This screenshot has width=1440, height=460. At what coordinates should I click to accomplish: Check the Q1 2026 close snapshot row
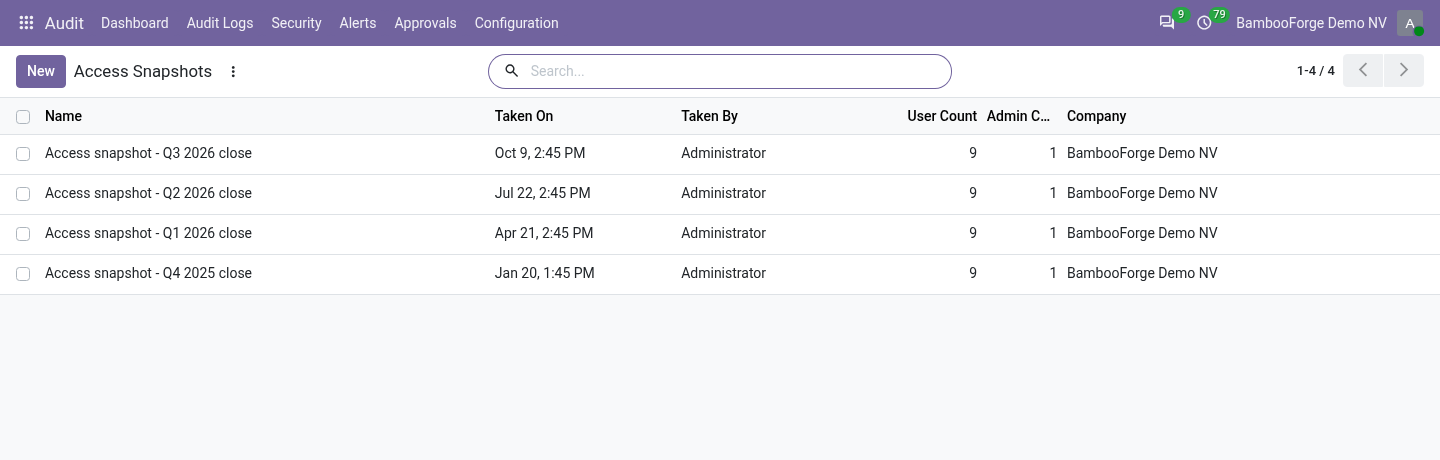(x=23, y=234)
